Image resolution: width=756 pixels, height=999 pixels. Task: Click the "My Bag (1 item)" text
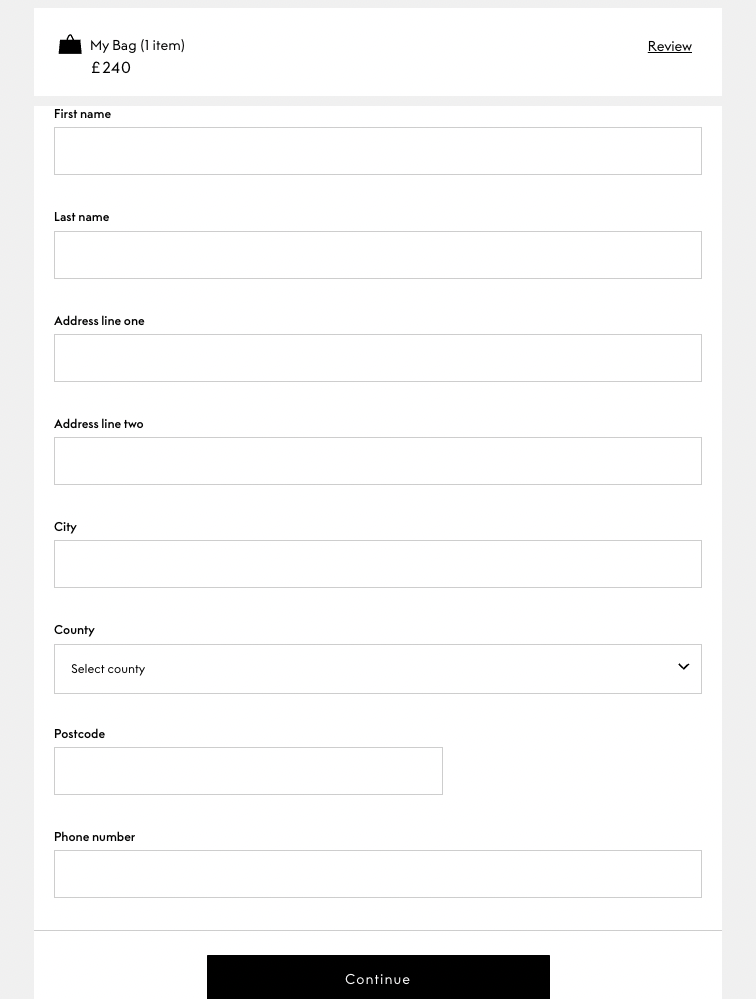point(137,45)
